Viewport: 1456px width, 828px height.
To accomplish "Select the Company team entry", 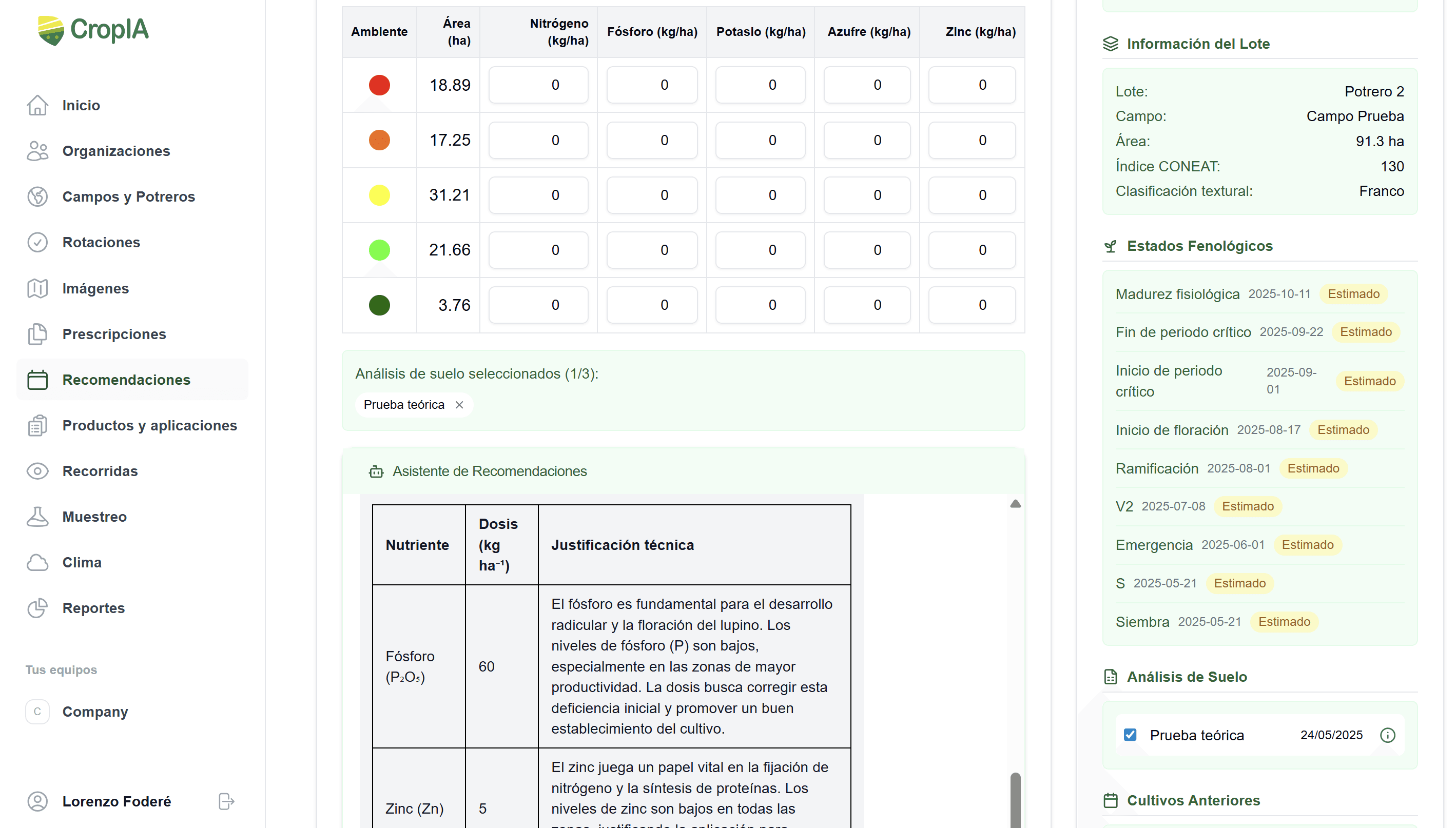I will (95, 712).
